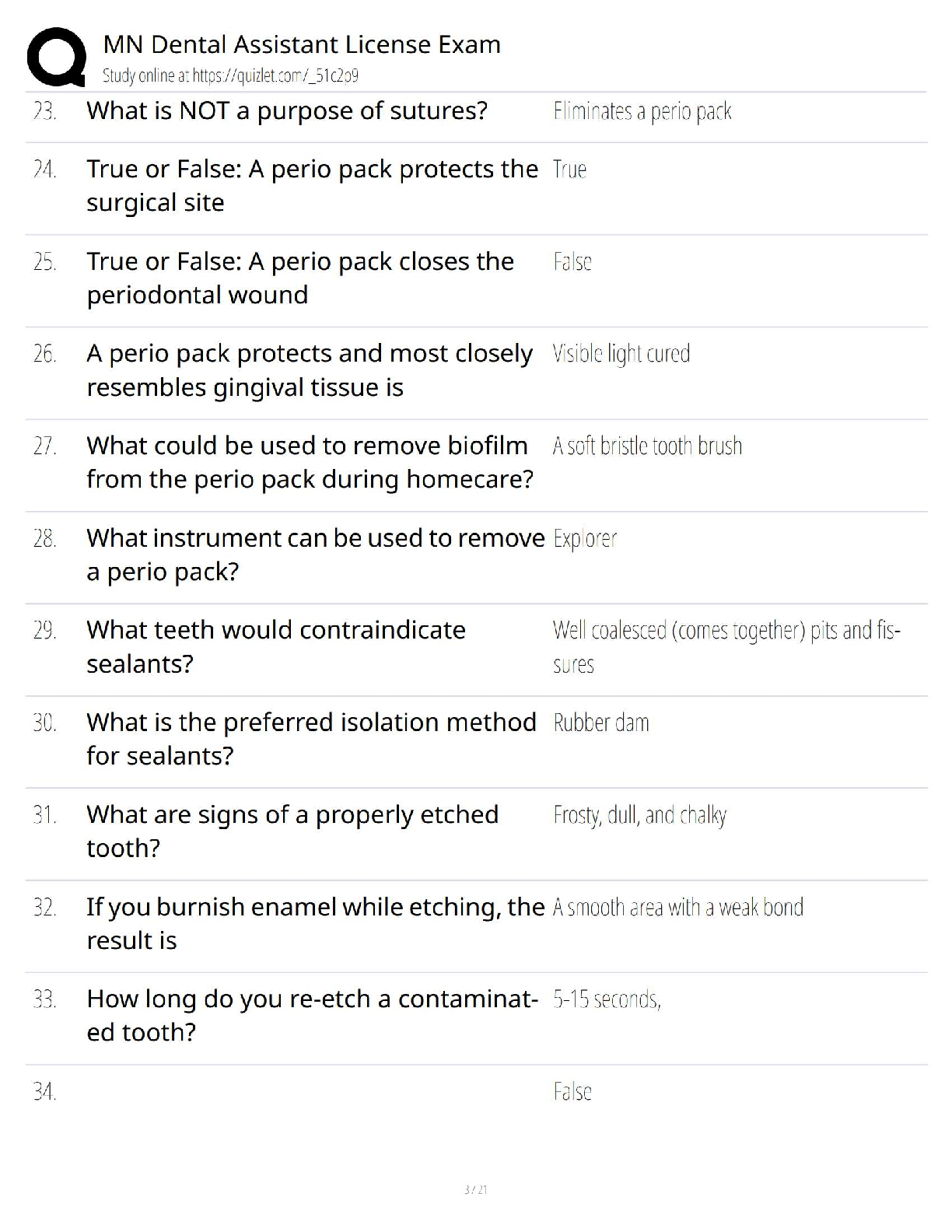The image size is (952, 1232).
Task: Open the quizlet.com study online link
Action: pos(230,75)
